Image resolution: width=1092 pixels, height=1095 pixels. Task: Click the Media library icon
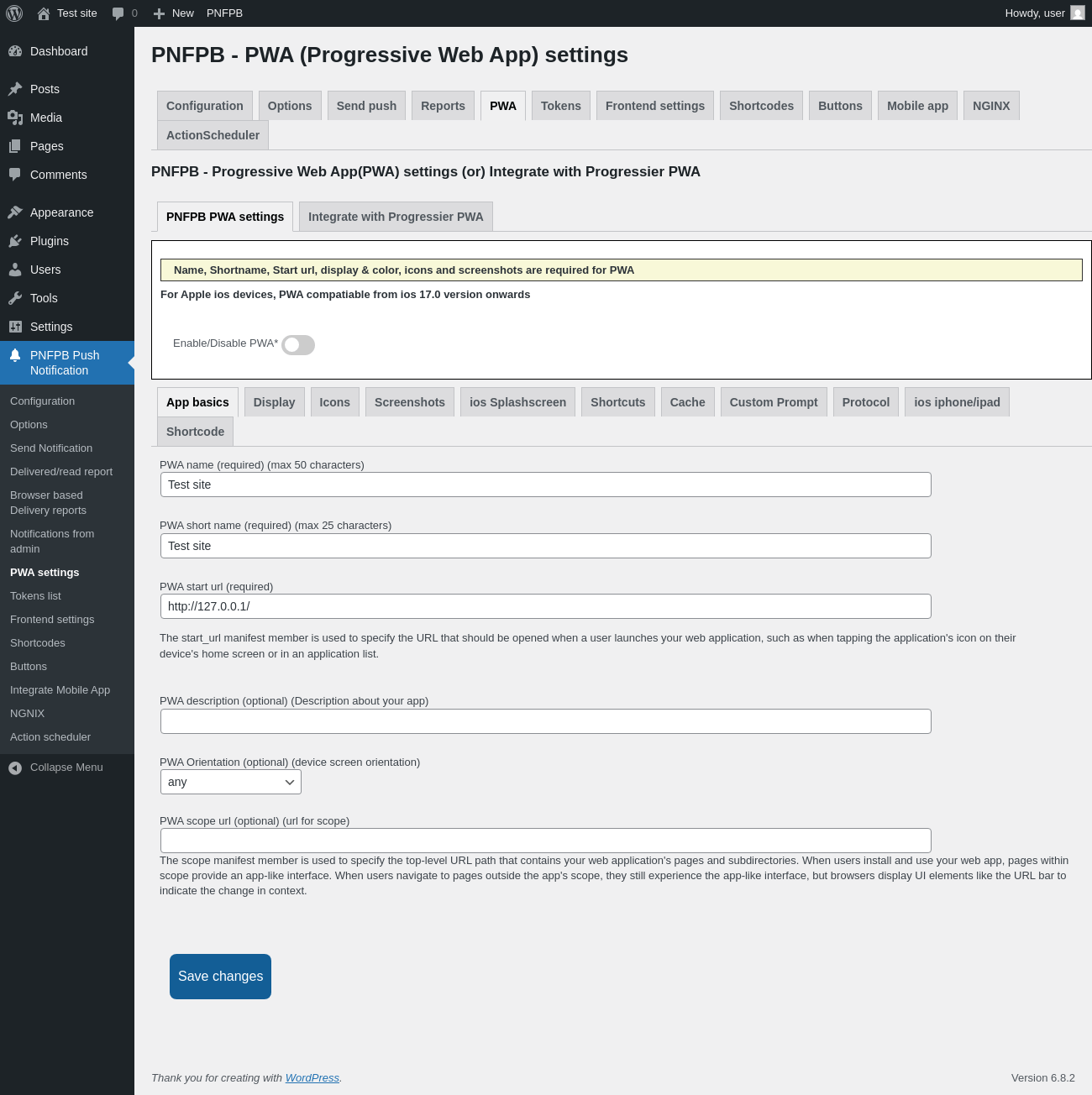tap(15, 118)
